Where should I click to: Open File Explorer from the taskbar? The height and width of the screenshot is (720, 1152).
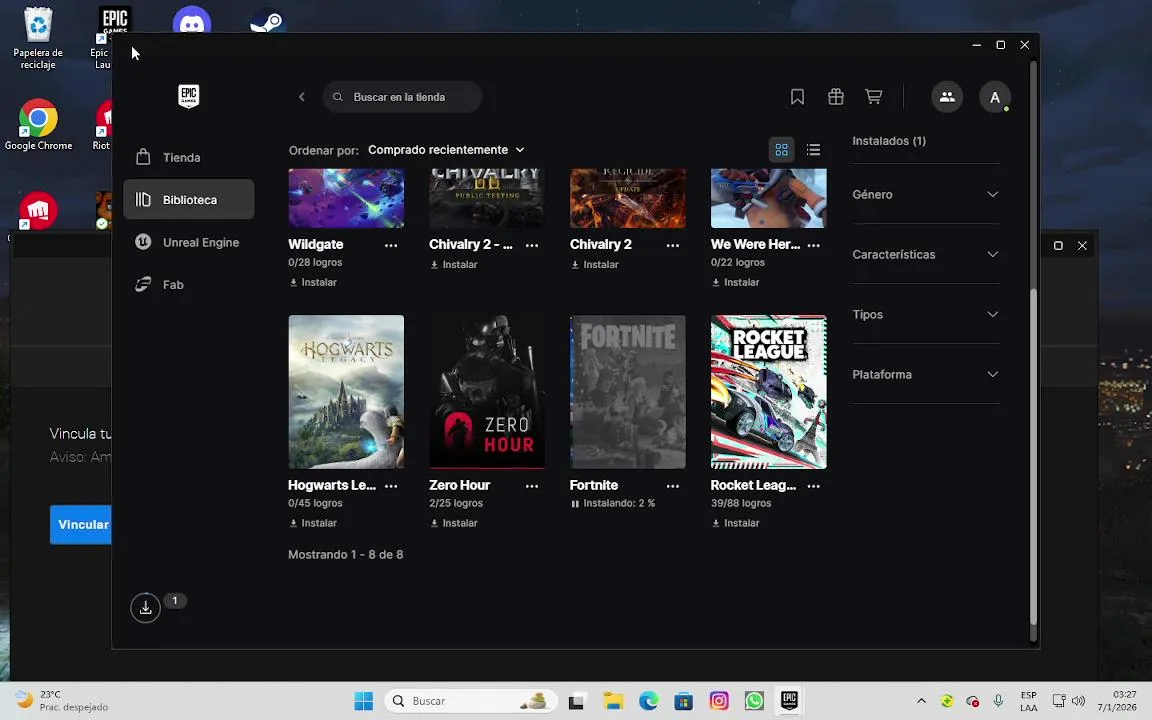click(x=613, y=701)
